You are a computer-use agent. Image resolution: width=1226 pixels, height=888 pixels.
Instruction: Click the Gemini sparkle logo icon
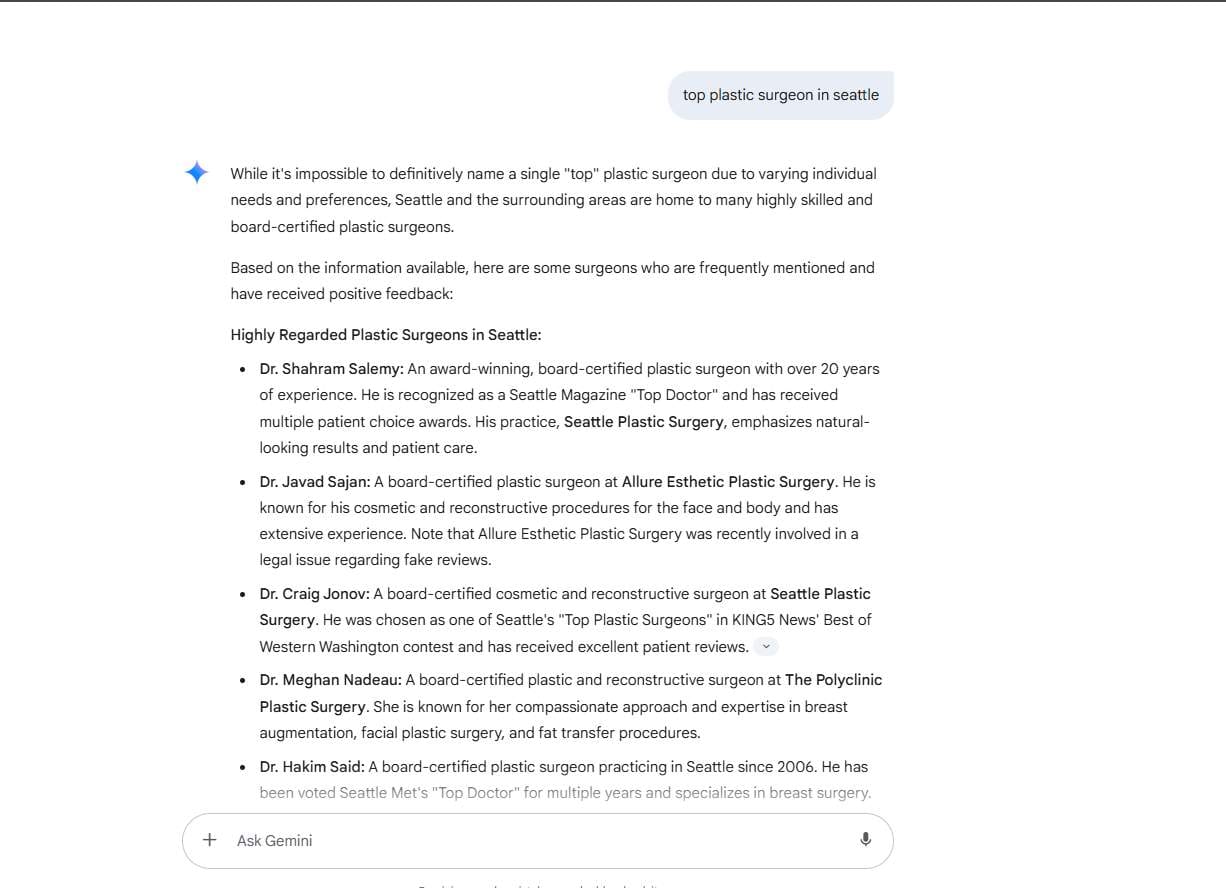click(x=196, y=173)
